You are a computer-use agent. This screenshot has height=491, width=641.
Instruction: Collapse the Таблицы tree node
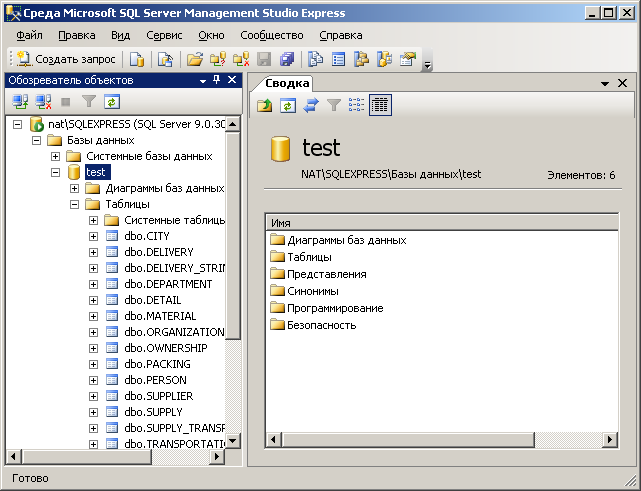click(x=74, y=204)
